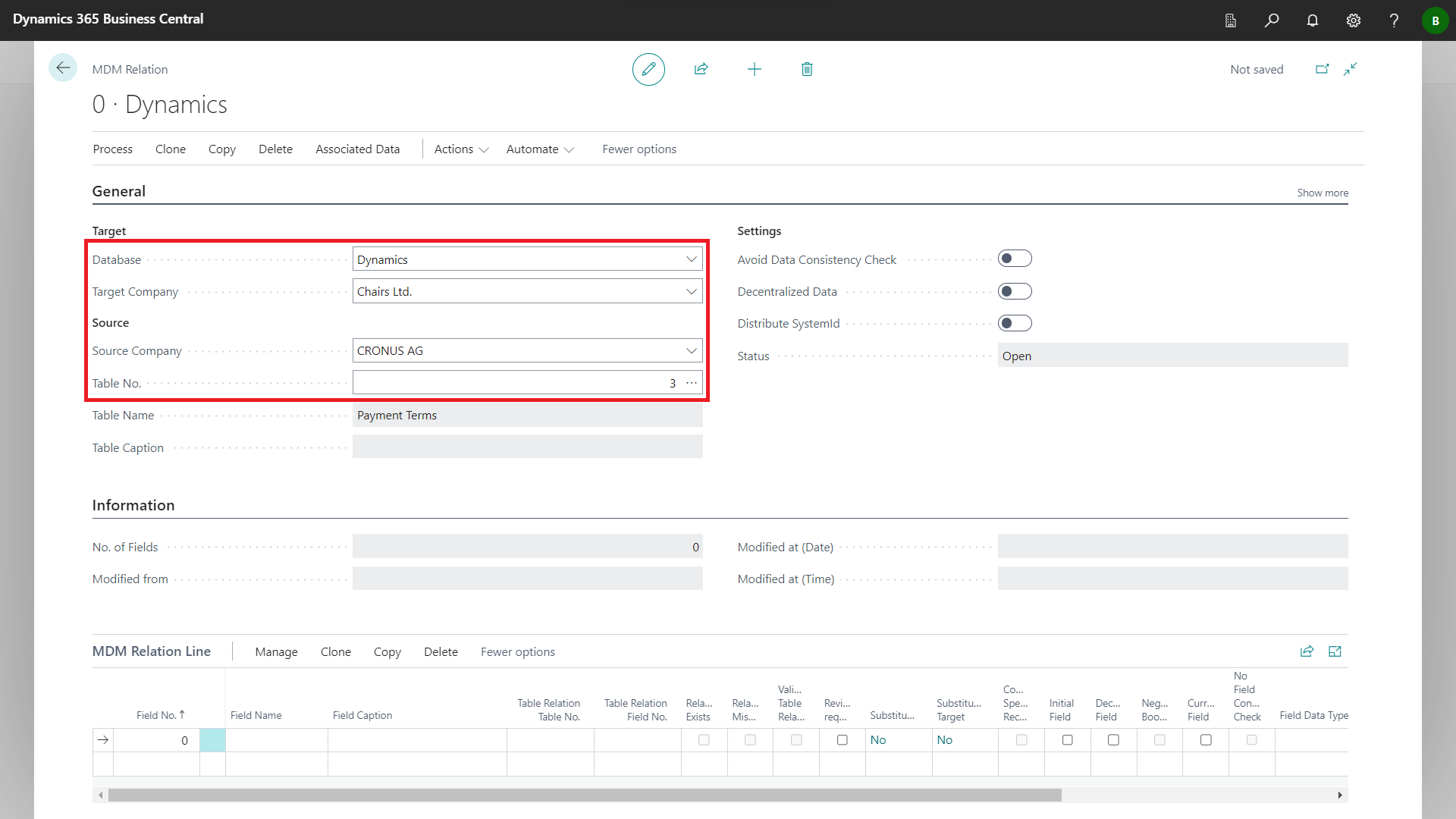Click the row selector arrow in the line grid

tap(103, 740)
